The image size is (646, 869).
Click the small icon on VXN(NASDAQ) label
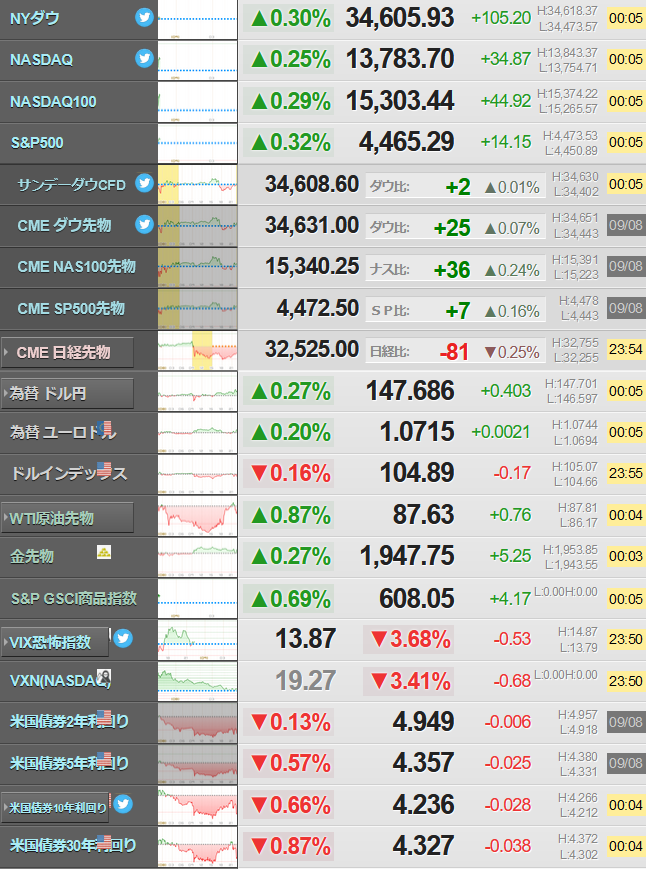(104, 676)
